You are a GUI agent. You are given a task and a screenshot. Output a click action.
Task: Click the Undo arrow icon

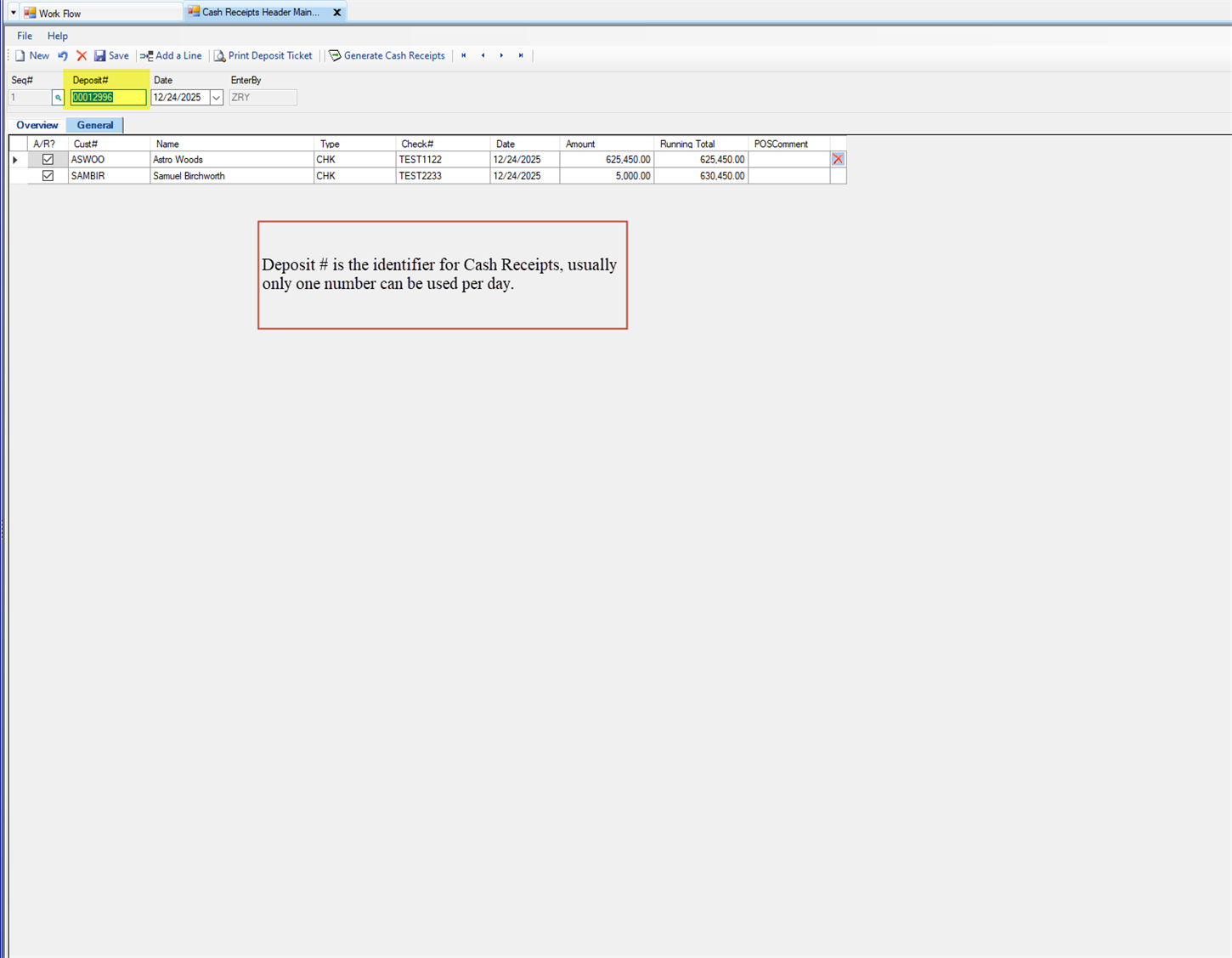tap(62, 55)
